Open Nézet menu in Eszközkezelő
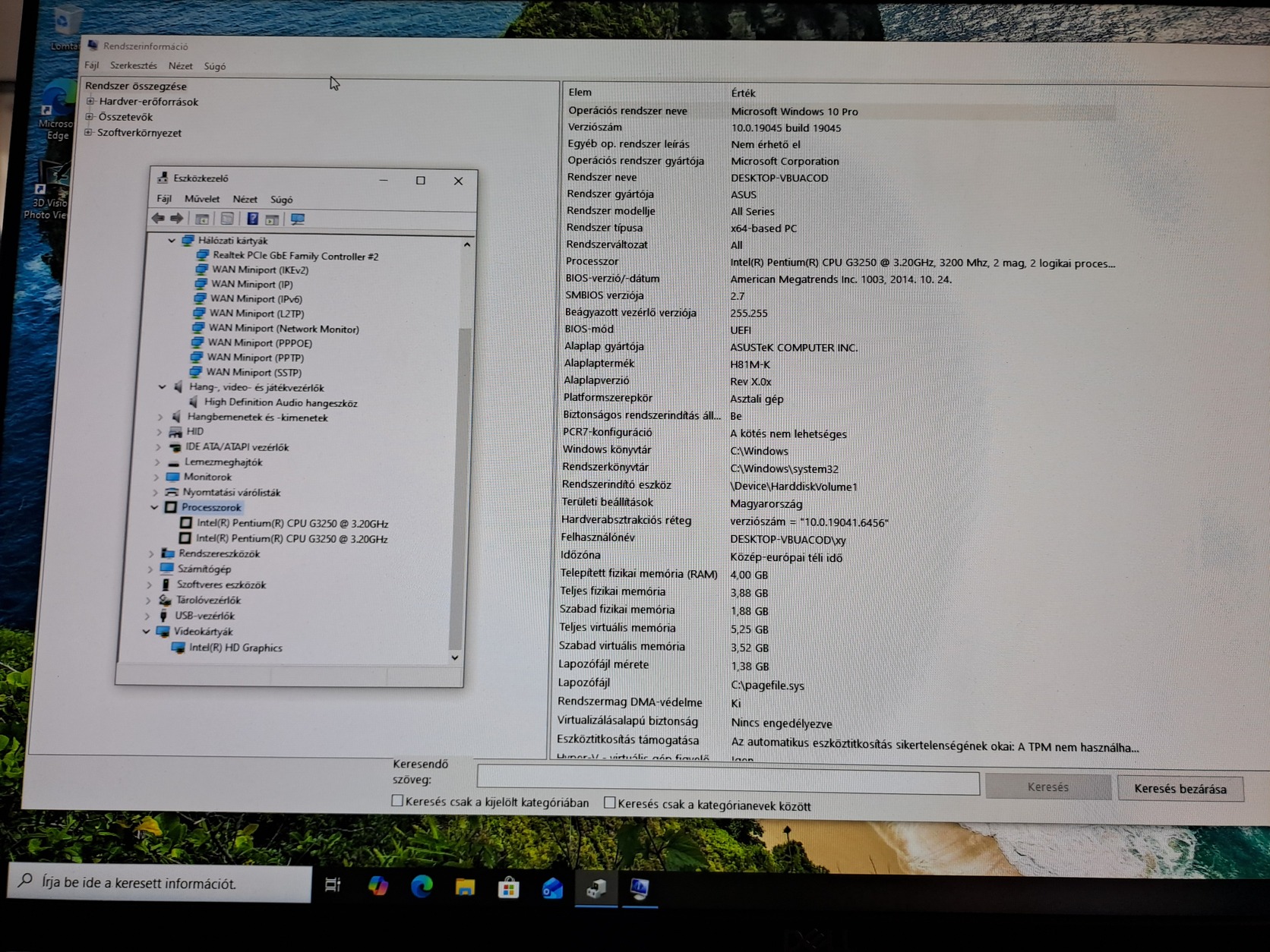1270x952 pixels. [x=245, y=199]
